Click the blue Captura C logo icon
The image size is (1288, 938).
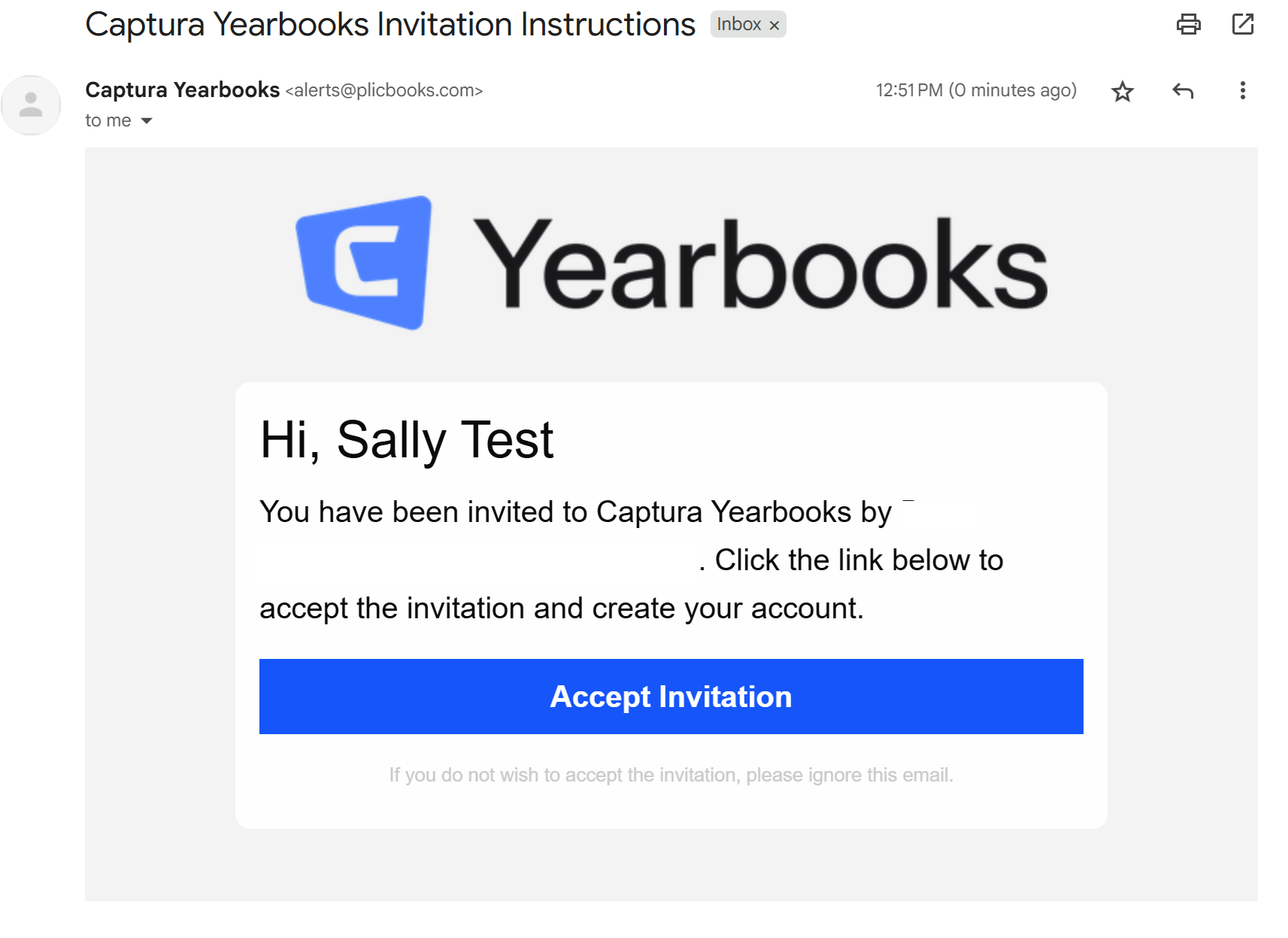tap(365, 263)
